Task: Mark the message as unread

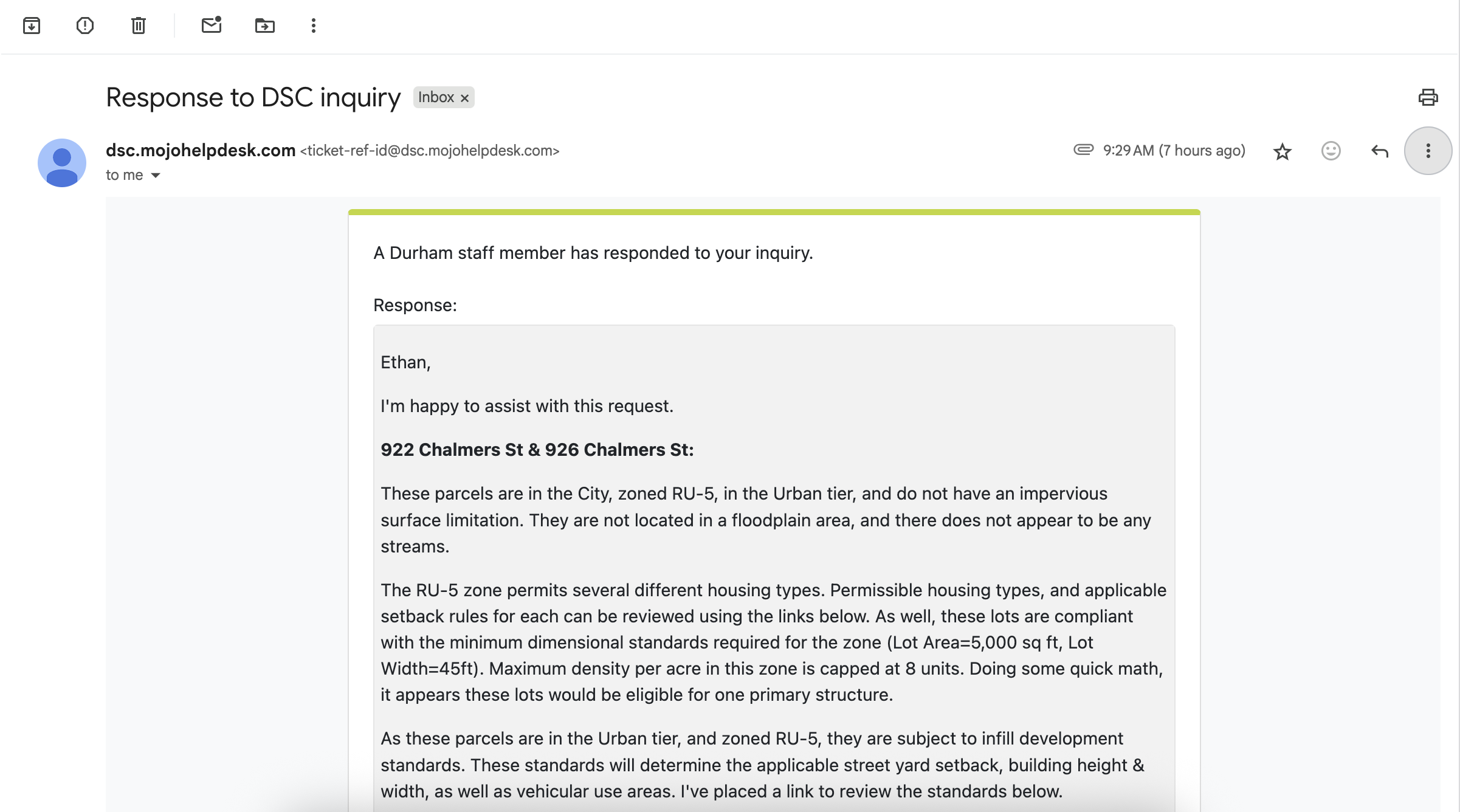Action: (x=212, y=25)
